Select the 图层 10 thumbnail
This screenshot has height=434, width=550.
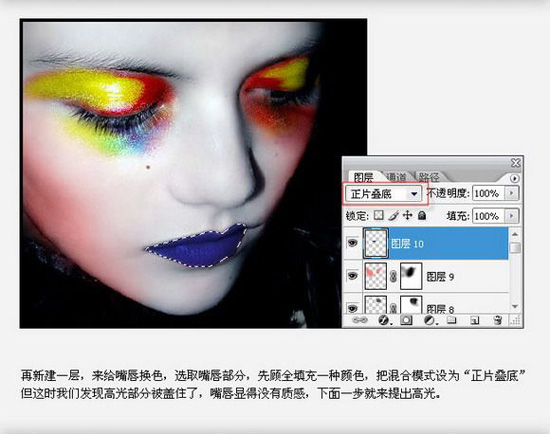(376, 243)
